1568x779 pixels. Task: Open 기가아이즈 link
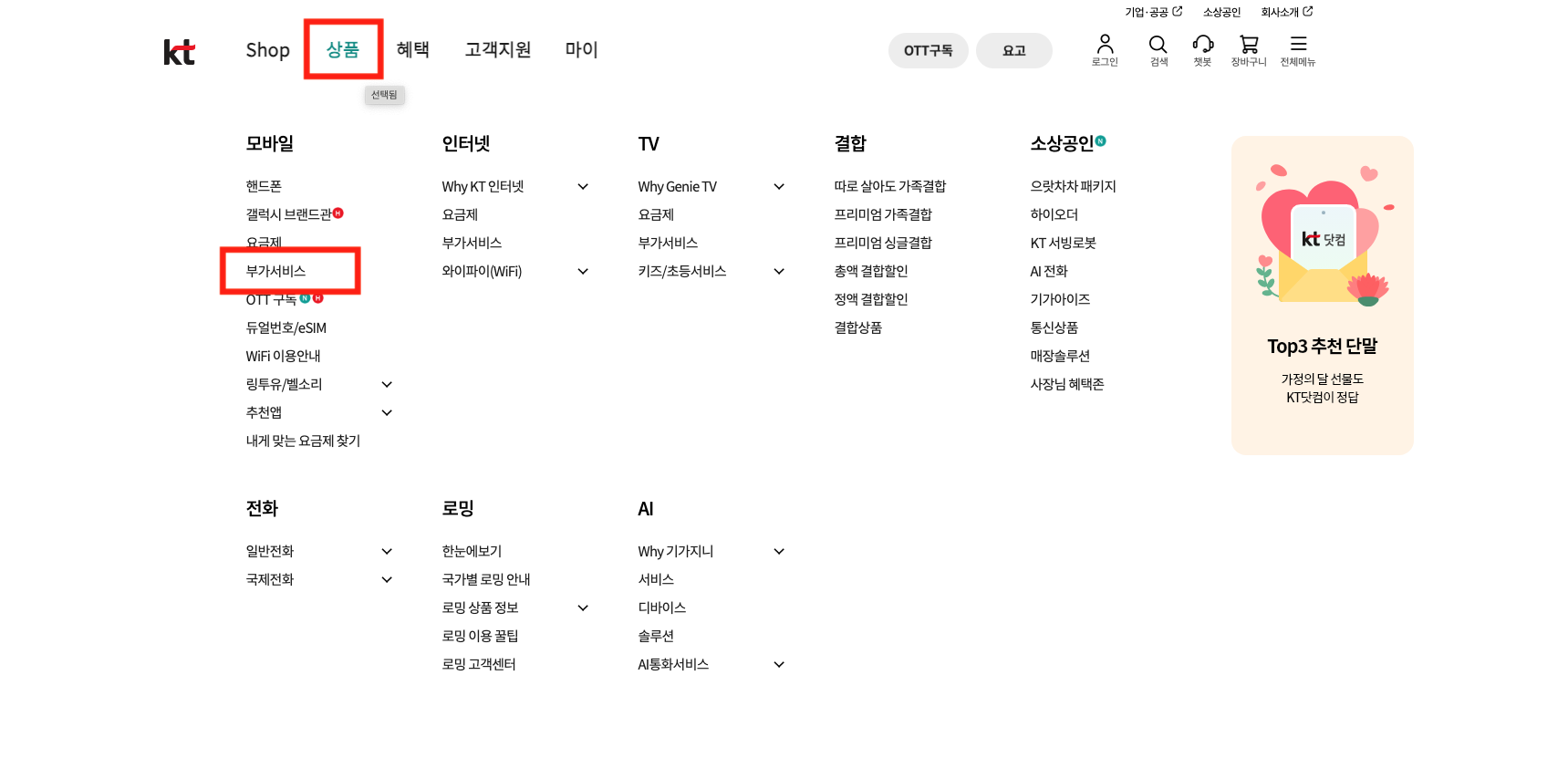click(x=1060, y=299)
